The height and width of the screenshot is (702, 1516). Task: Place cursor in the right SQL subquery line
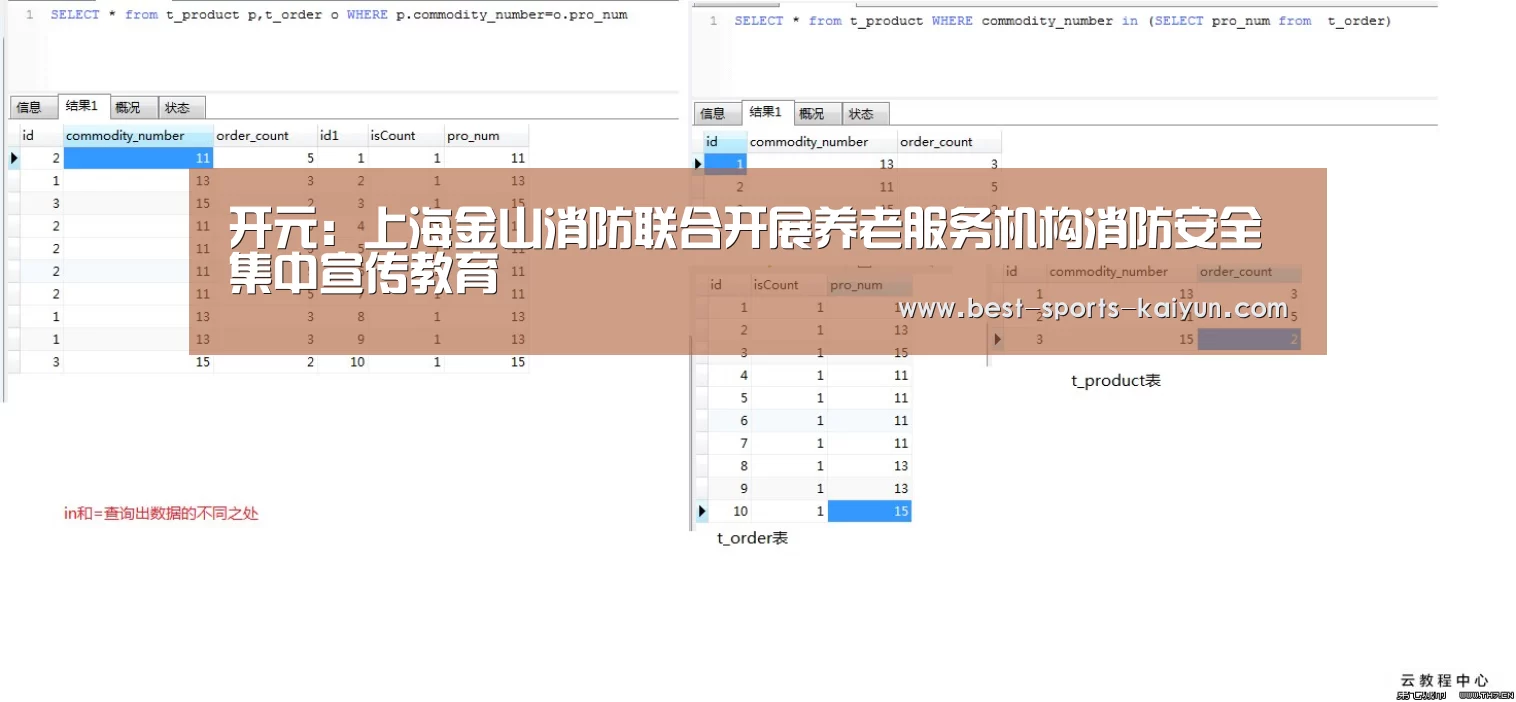click(x=1062, y=21)
